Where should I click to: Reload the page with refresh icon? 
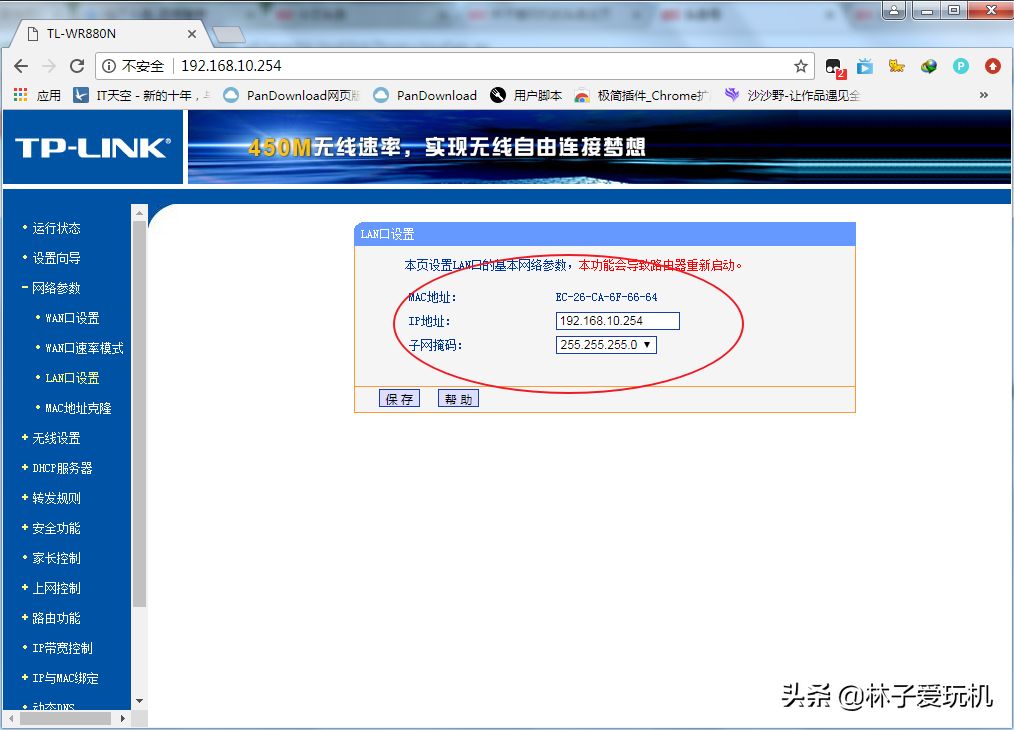pyautogui.click(x=77, y=66)
